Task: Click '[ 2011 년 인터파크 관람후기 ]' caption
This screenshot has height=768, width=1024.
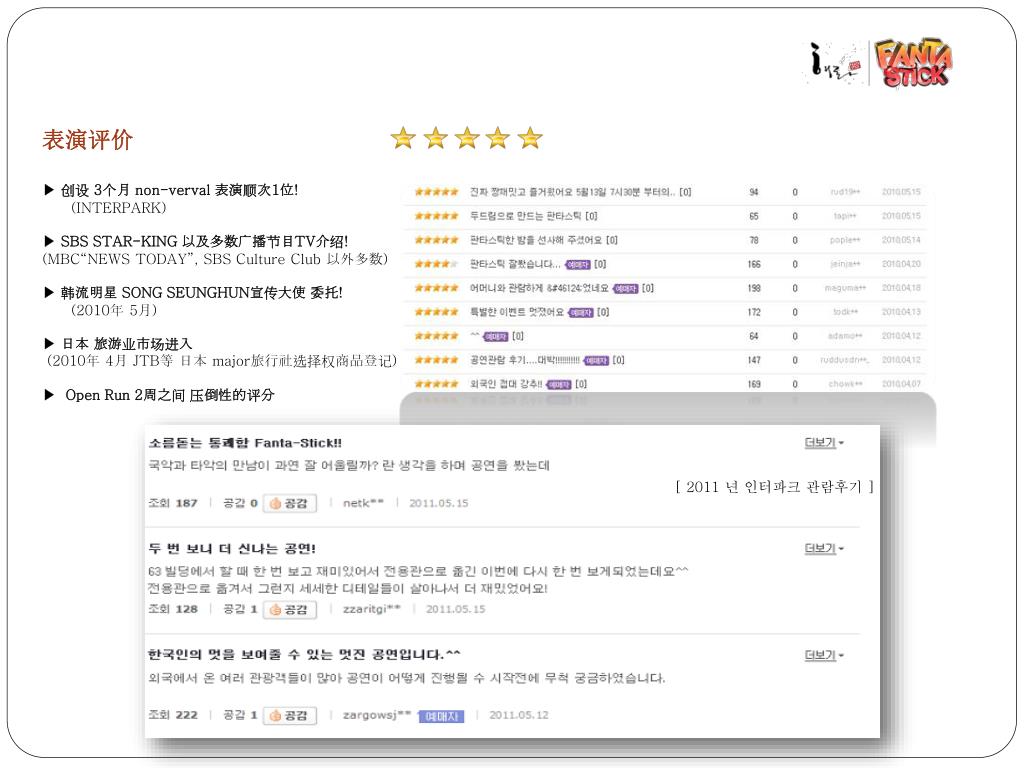Action: (x=775, y=487)
